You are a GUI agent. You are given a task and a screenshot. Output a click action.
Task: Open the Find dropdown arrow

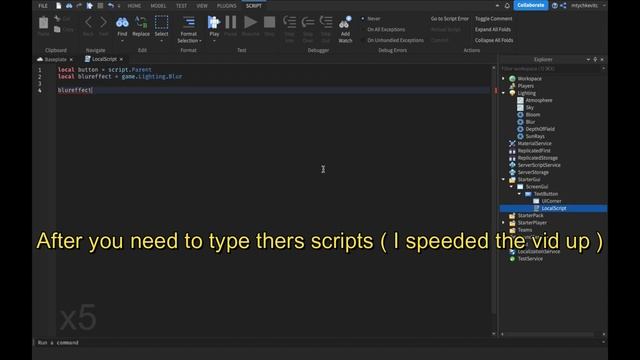tap(122, 41)
